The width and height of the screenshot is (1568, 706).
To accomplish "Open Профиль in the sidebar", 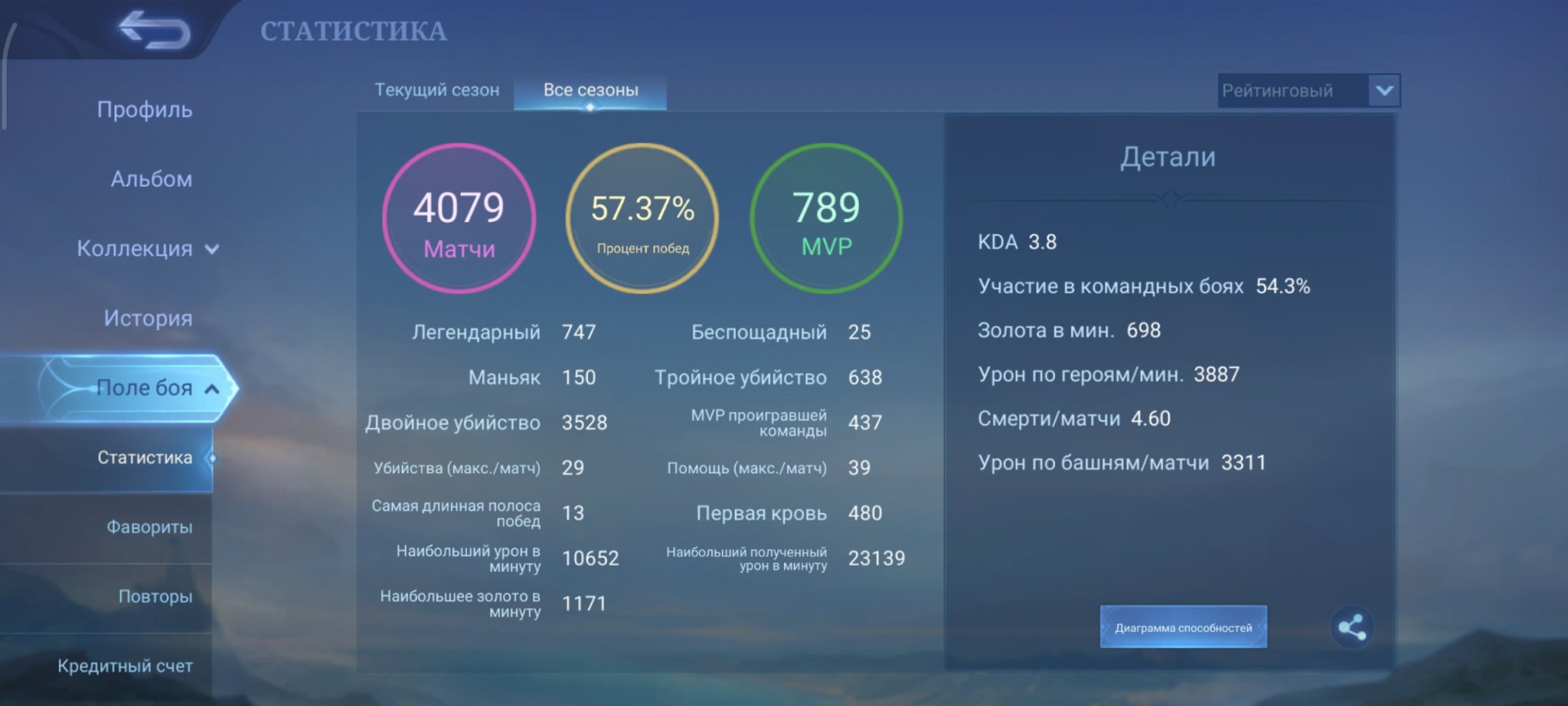I will coord(145,109).
